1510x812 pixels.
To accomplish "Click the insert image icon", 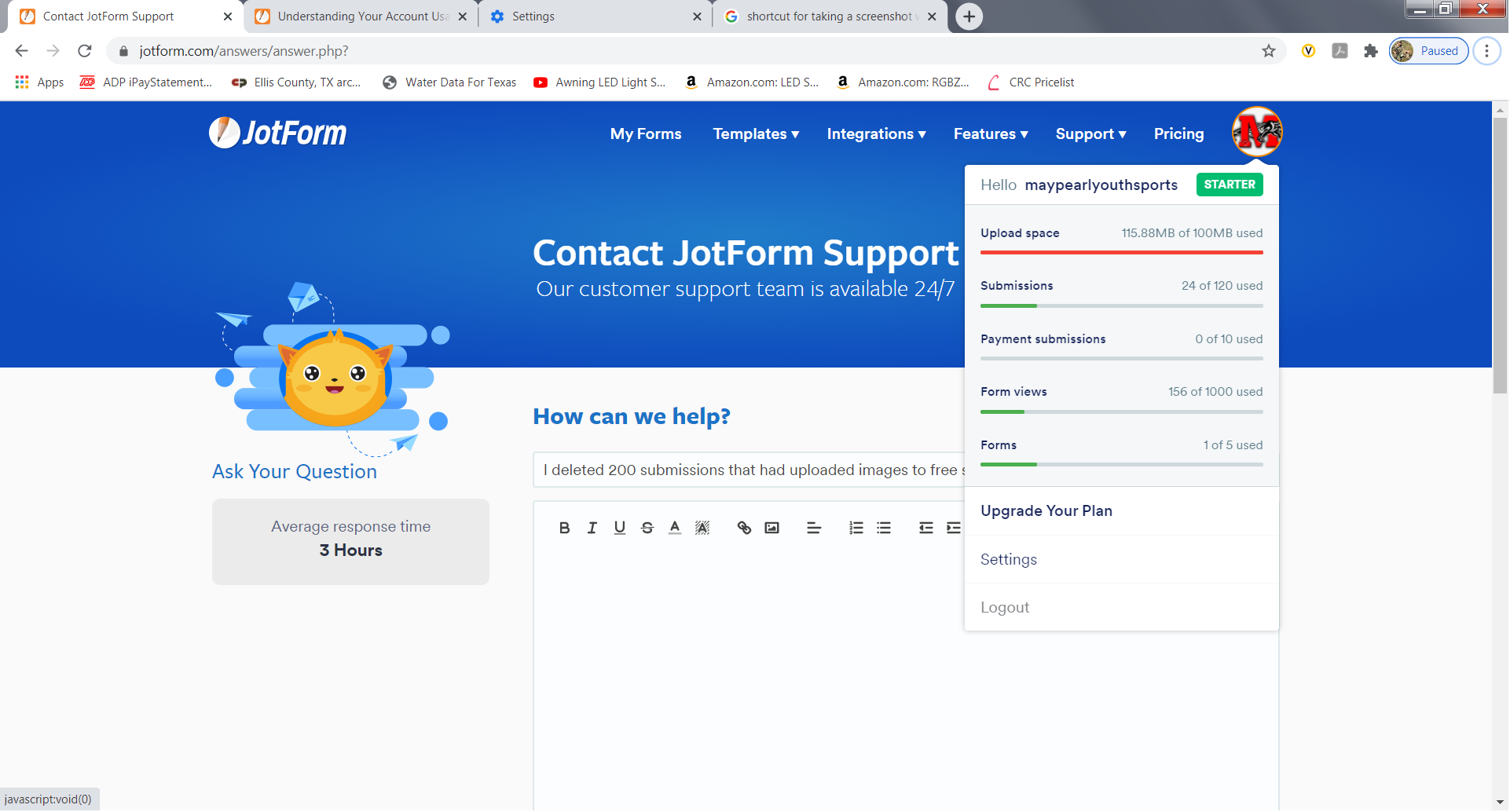I will pos(772,529).
